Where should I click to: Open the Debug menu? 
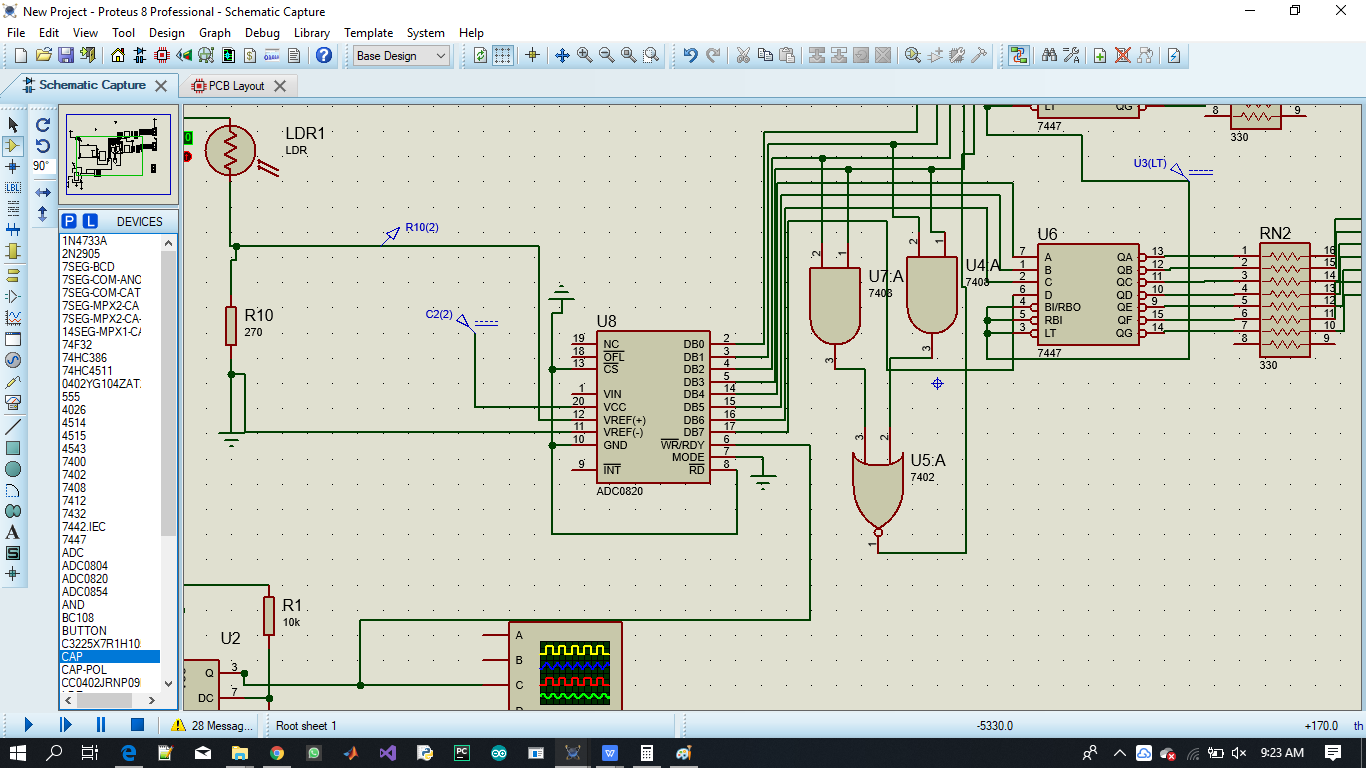coord(262,32)
